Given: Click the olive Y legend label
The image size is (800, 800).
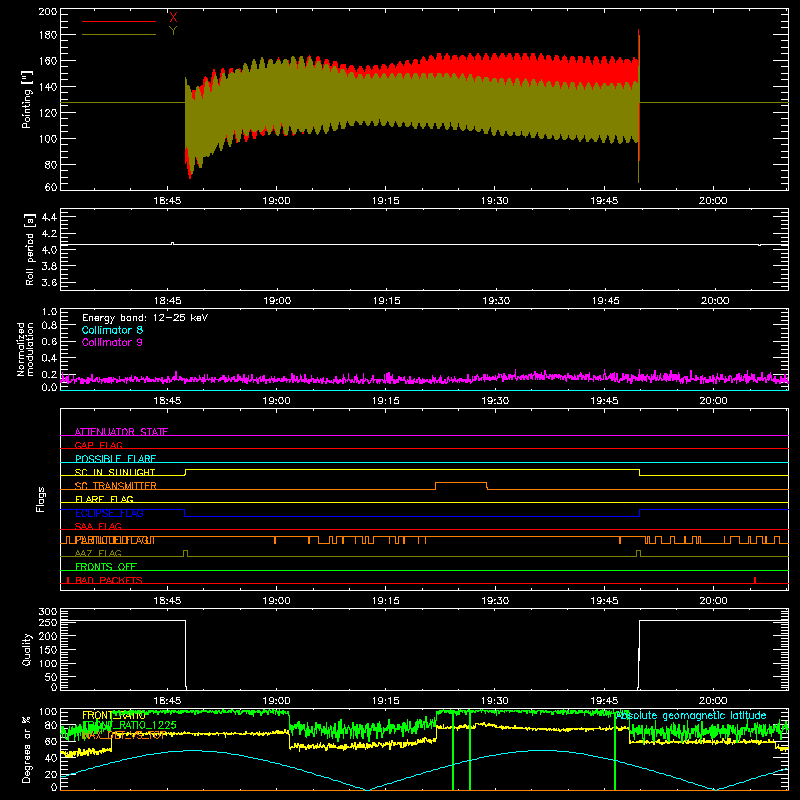Looking at the screenshot, I should (173, 30).
